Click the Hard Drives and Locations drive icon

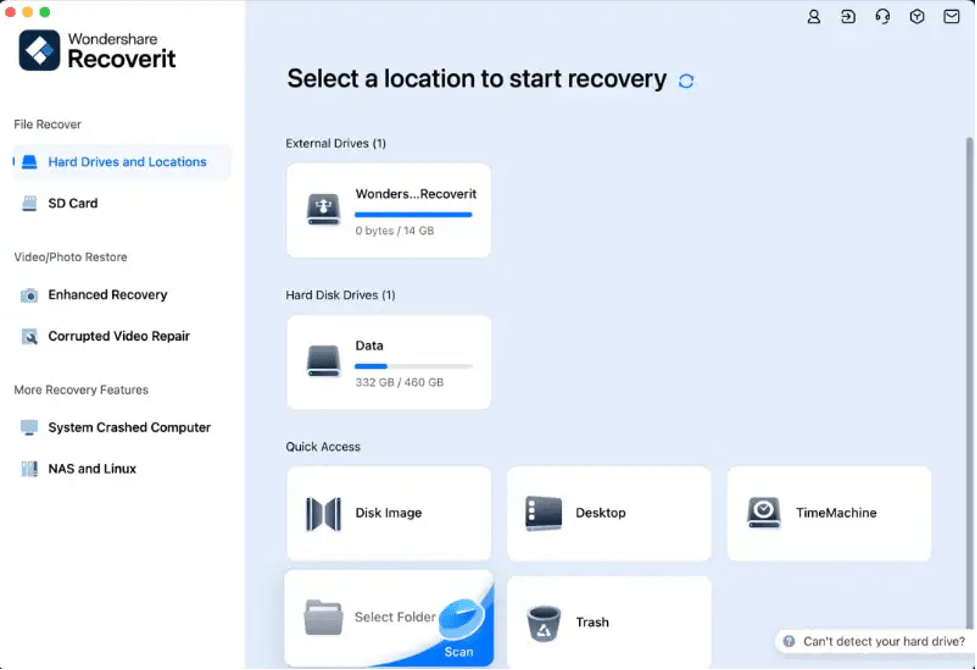click(29, 162)
